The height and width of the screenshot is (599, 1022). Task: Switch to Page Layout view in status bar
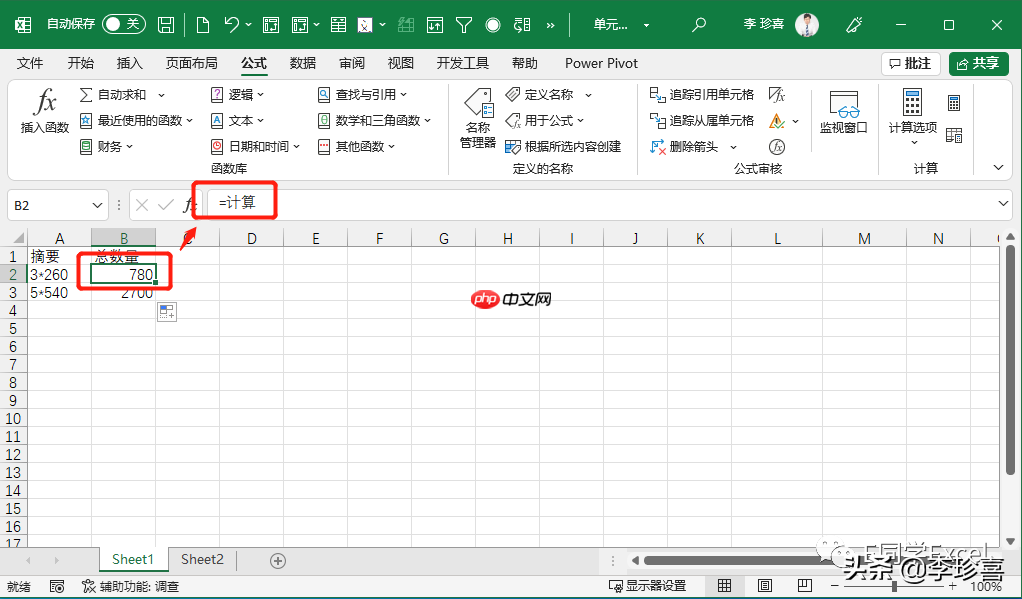point(765,585)
